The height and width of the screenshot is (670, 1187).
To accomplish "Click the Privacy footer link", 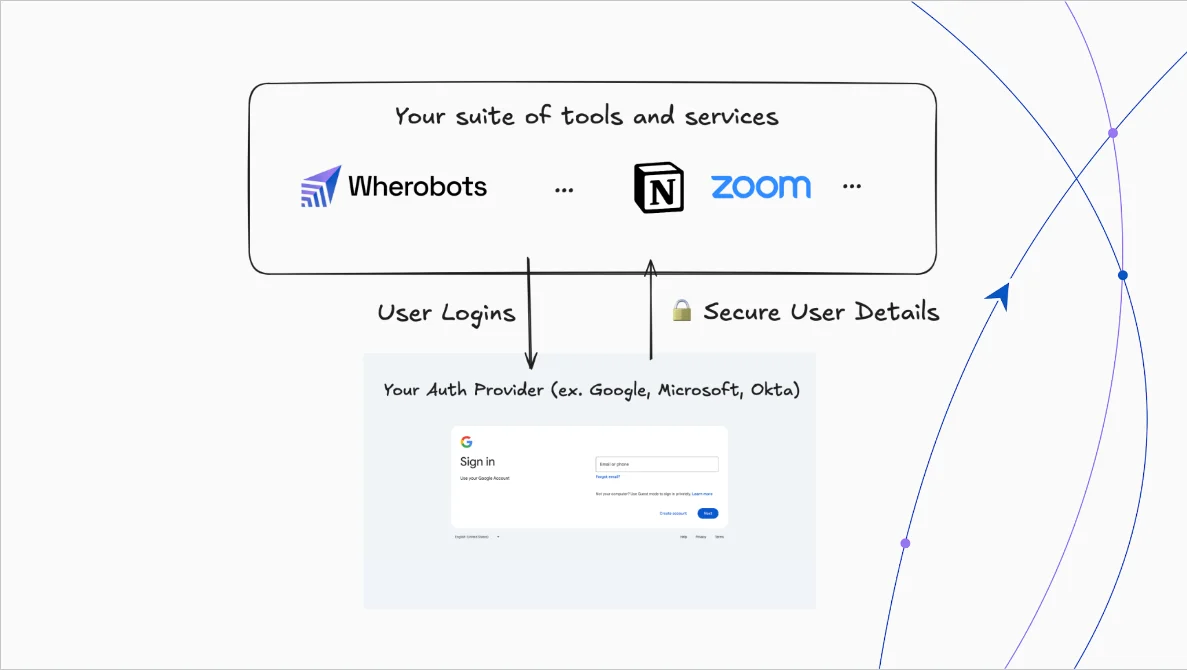I will 701,537.
